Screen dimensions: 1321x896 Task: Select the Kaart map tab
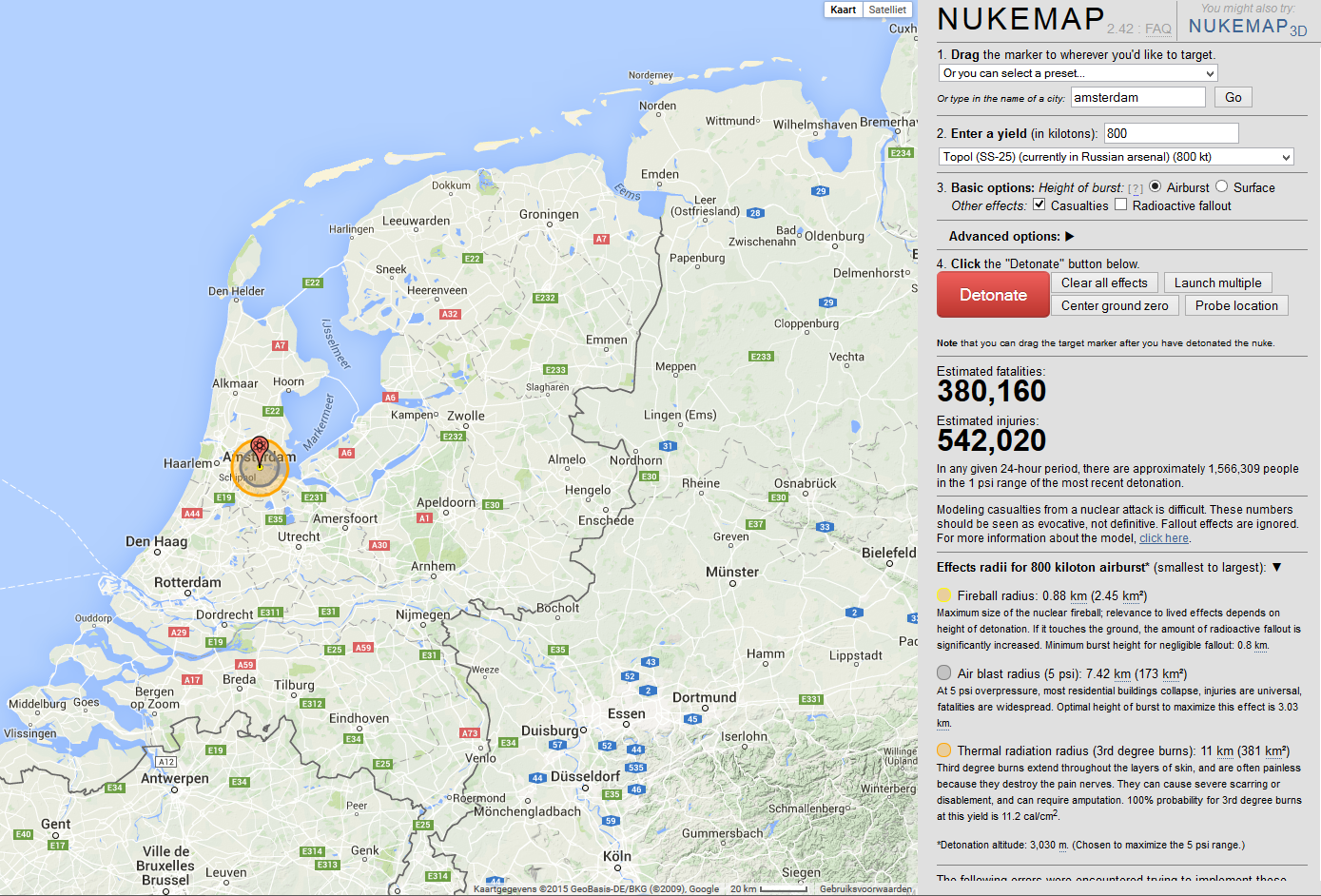pyautogui.click(x=843, y=10)
